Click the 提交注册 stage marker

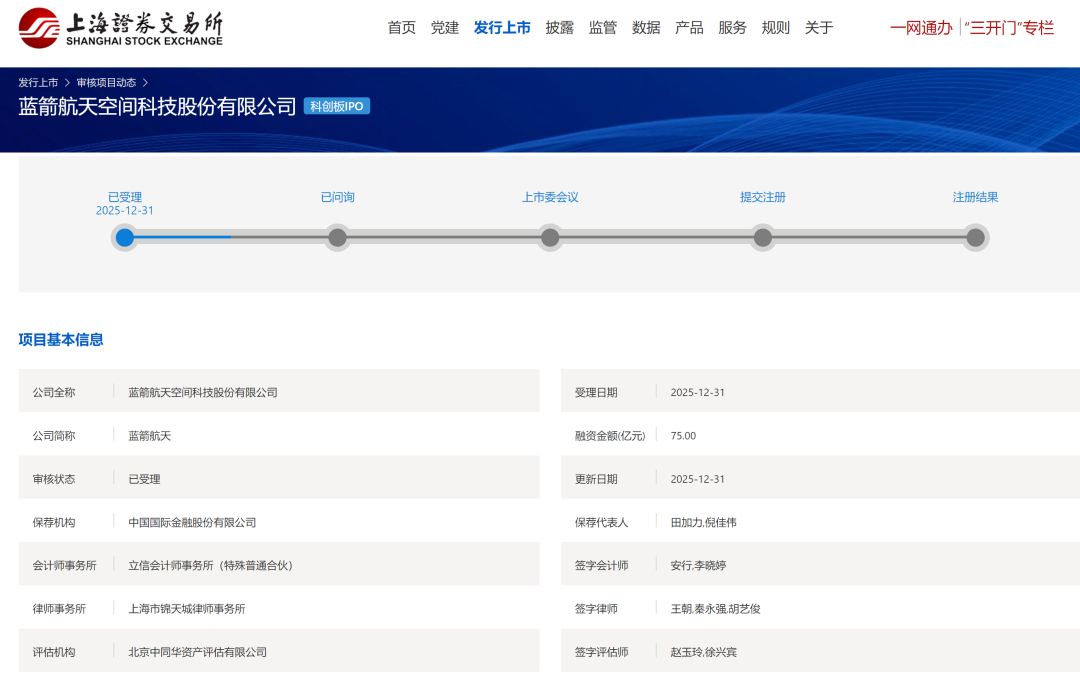click(762, 238)
